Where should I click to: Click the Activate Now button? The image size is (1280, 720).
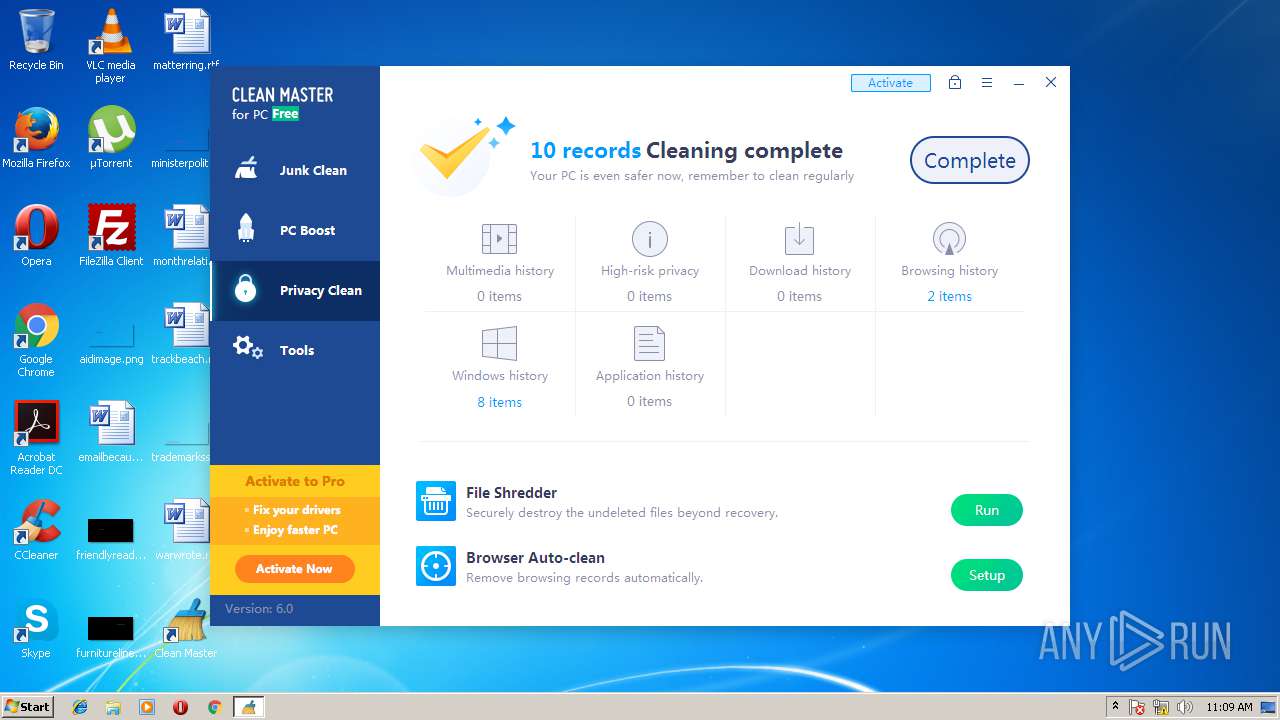[294, 569]
